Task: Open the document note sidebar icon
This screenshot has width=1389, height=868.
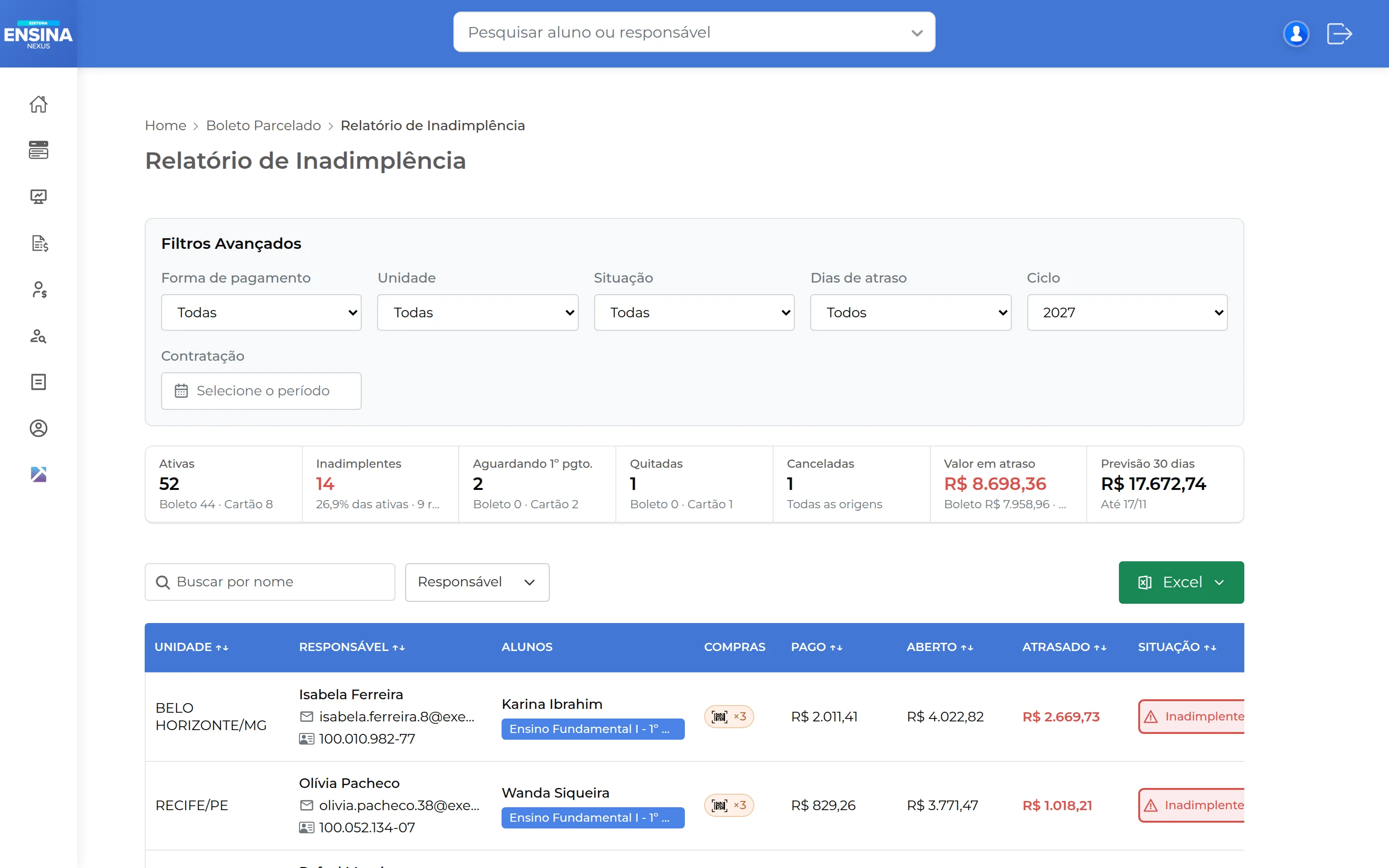Action: click(39, 382)
